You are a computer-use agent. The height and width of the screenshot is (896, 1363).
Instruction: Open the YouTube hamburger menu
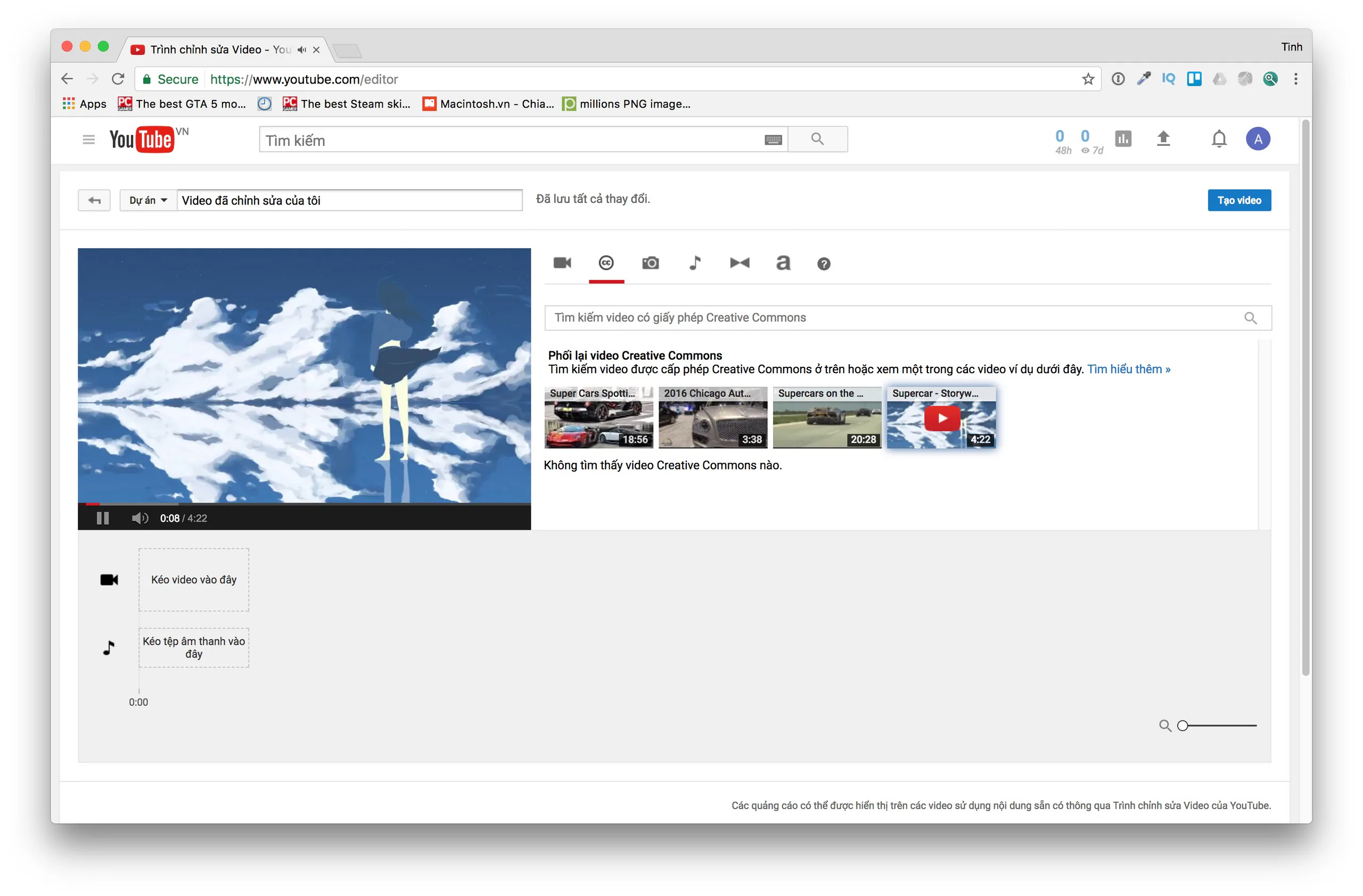tap(88, 139)
